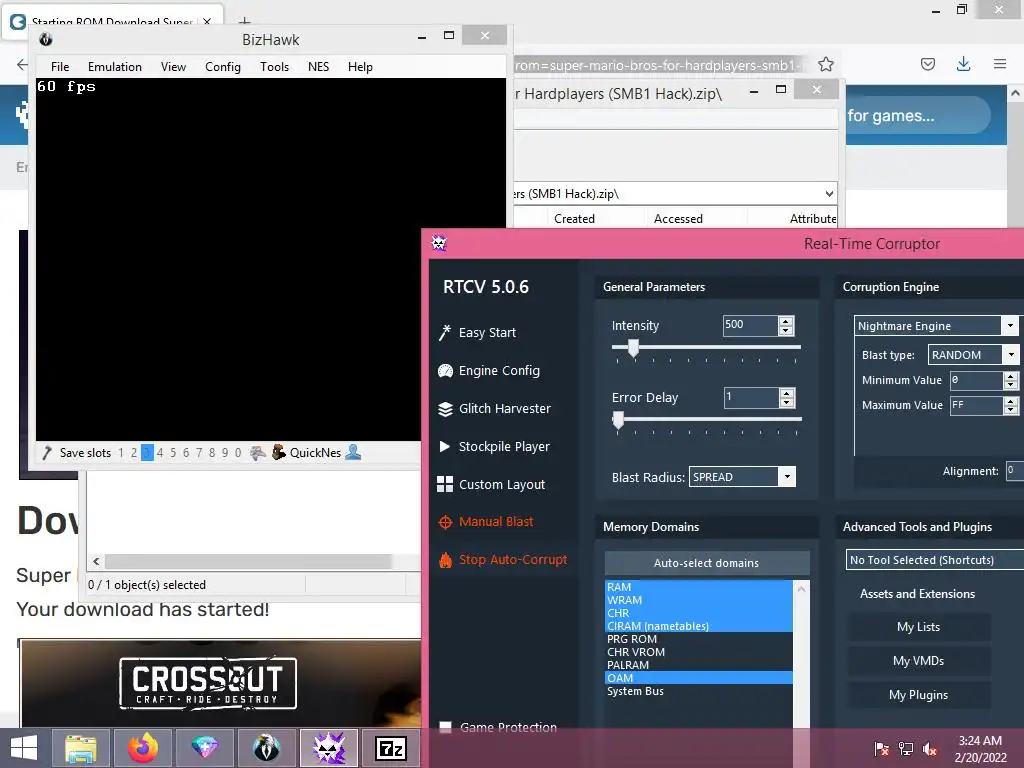Screen dimensions: 1024x768
Task: Click the QuickNes core icon in status bar
Action: coord(279,452)
